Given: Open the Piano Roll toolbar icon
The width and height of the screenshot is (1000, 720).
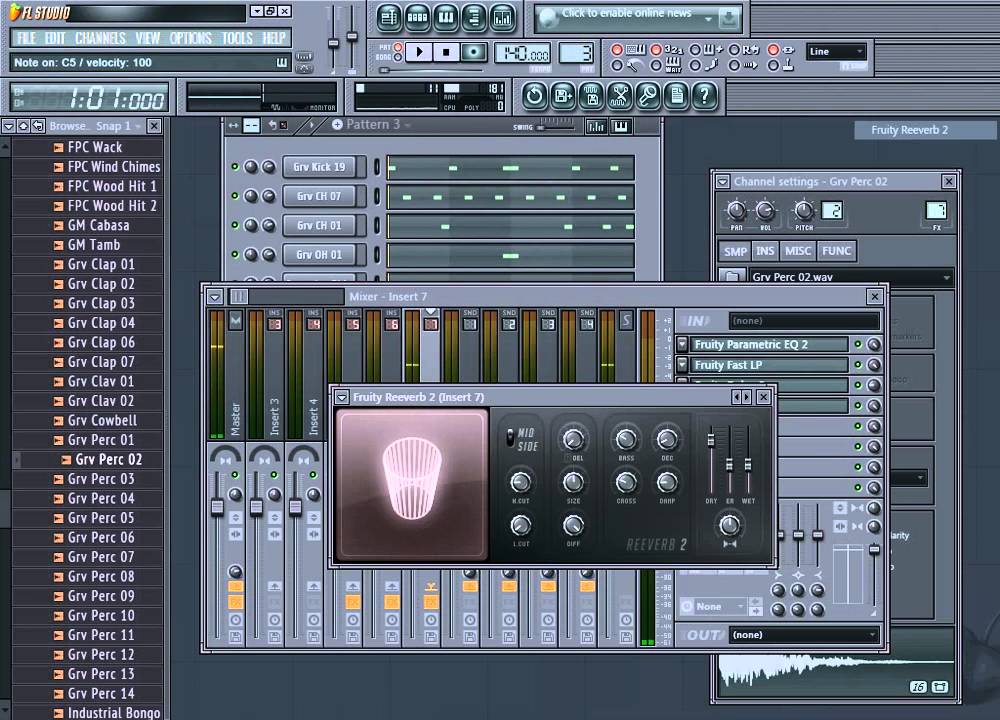Looking at the screenshot, I should point(445,17).
